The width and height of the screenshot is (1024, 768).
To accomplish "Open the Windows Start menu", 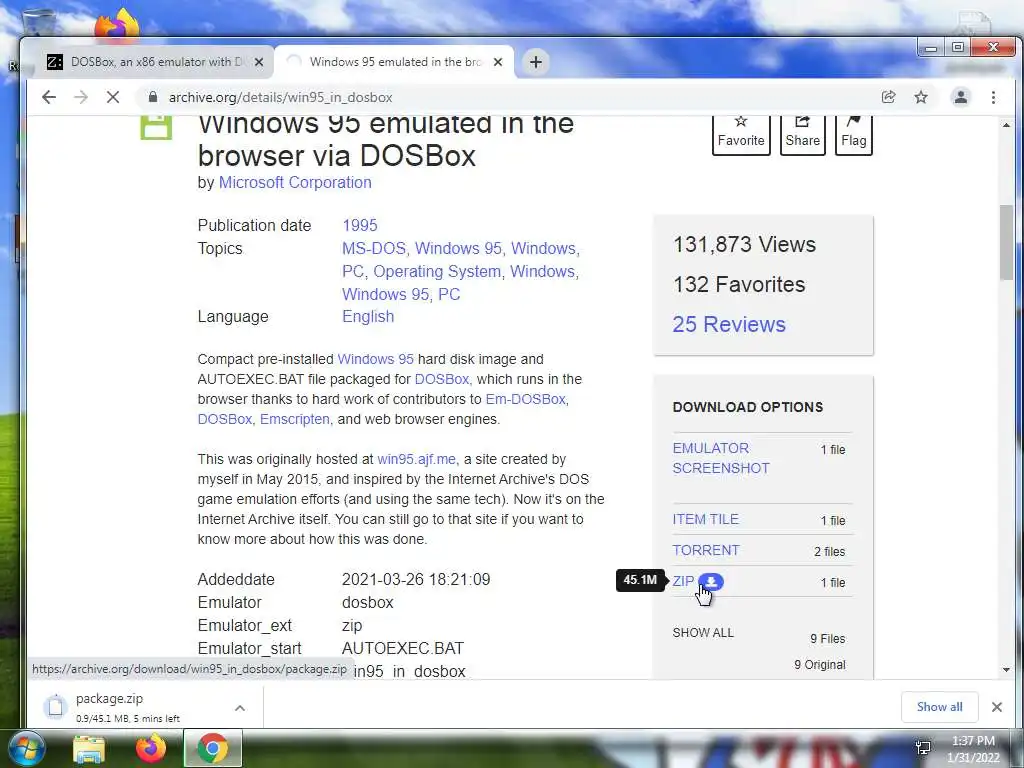I will pyautogui.click(x=25, y=749).
